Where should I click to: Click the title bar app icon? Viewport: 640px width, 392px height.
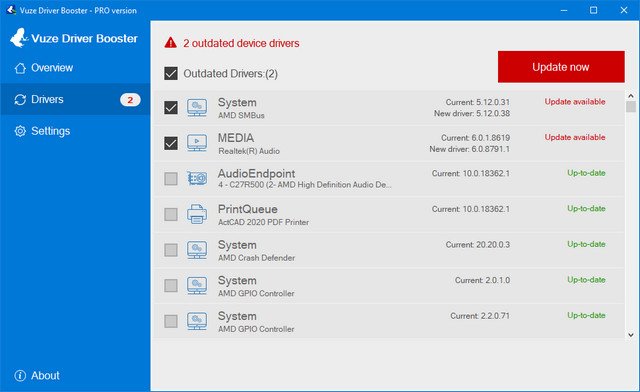coord(11,10)
